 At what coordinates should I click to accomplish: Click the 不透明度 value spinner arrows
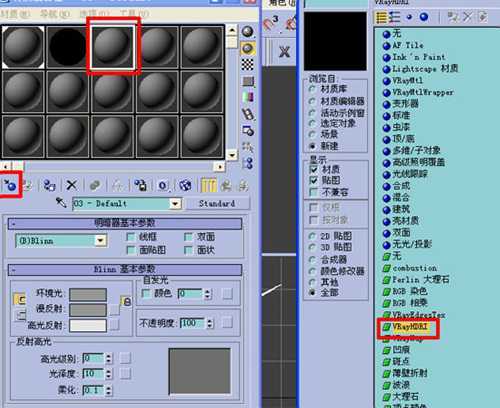click(210, 323)
